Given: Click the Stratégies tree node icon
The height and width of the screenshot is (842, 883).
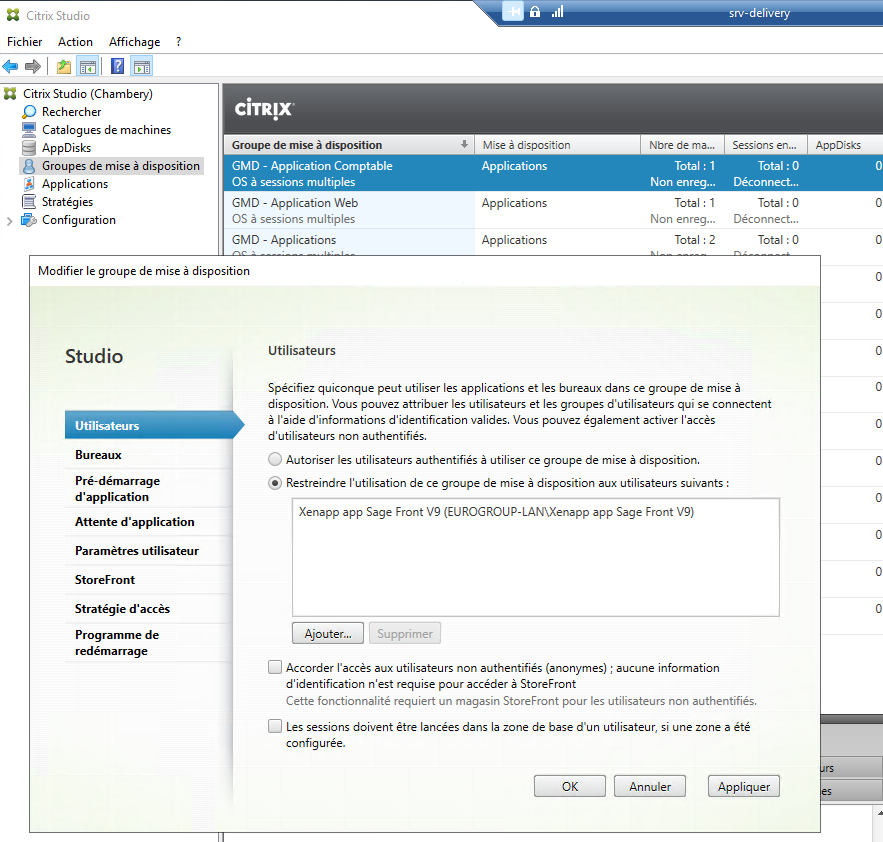Looking at the screenshot, I should [29, 202].
